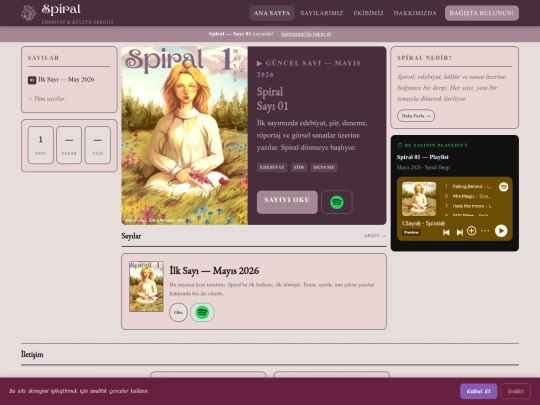Click the Spiral logo emblem in header

click(x=29, y=13)
